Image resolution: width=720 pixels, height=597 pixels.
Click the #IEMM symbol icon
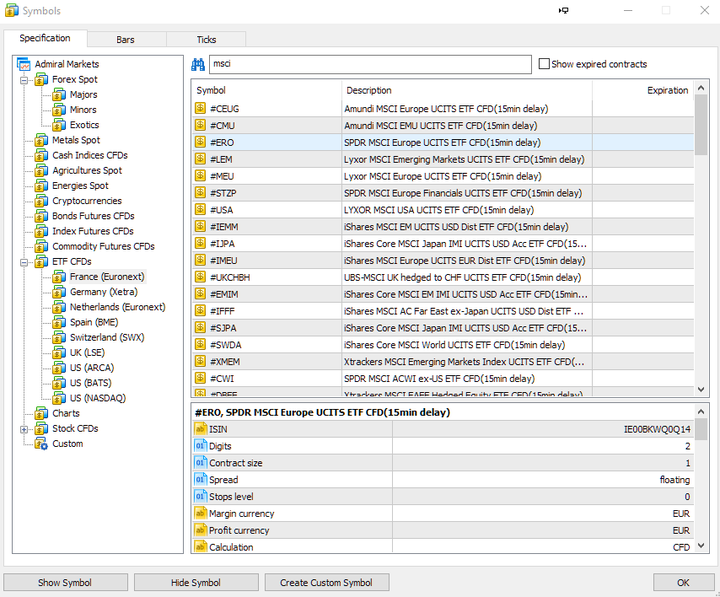(200, 226)
